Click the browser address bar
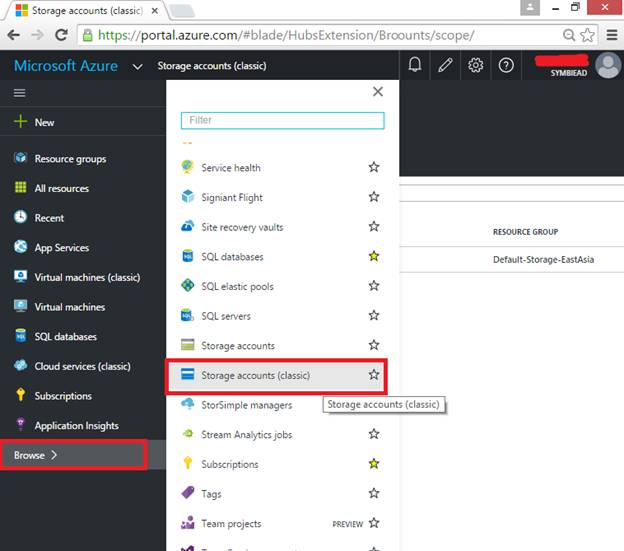The height and width of the screenshot is (551, 624). pos(320,35)
